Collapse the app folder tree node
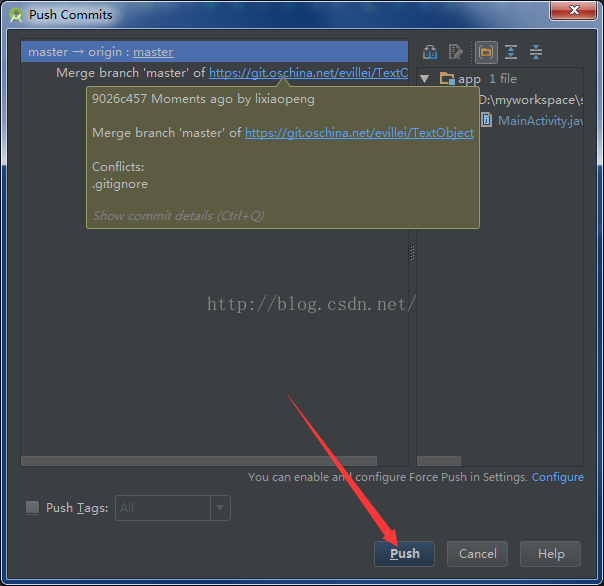The height and width of the screenshot is (586, 604). coord(424,79)
